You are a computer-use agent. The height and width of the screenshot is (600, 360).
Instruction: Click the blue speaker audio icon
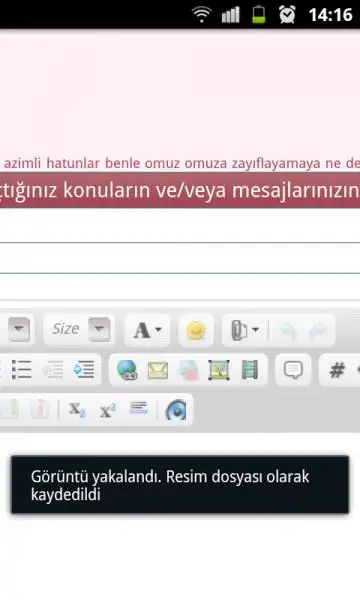pyautogui.click(x=176, y=410)
